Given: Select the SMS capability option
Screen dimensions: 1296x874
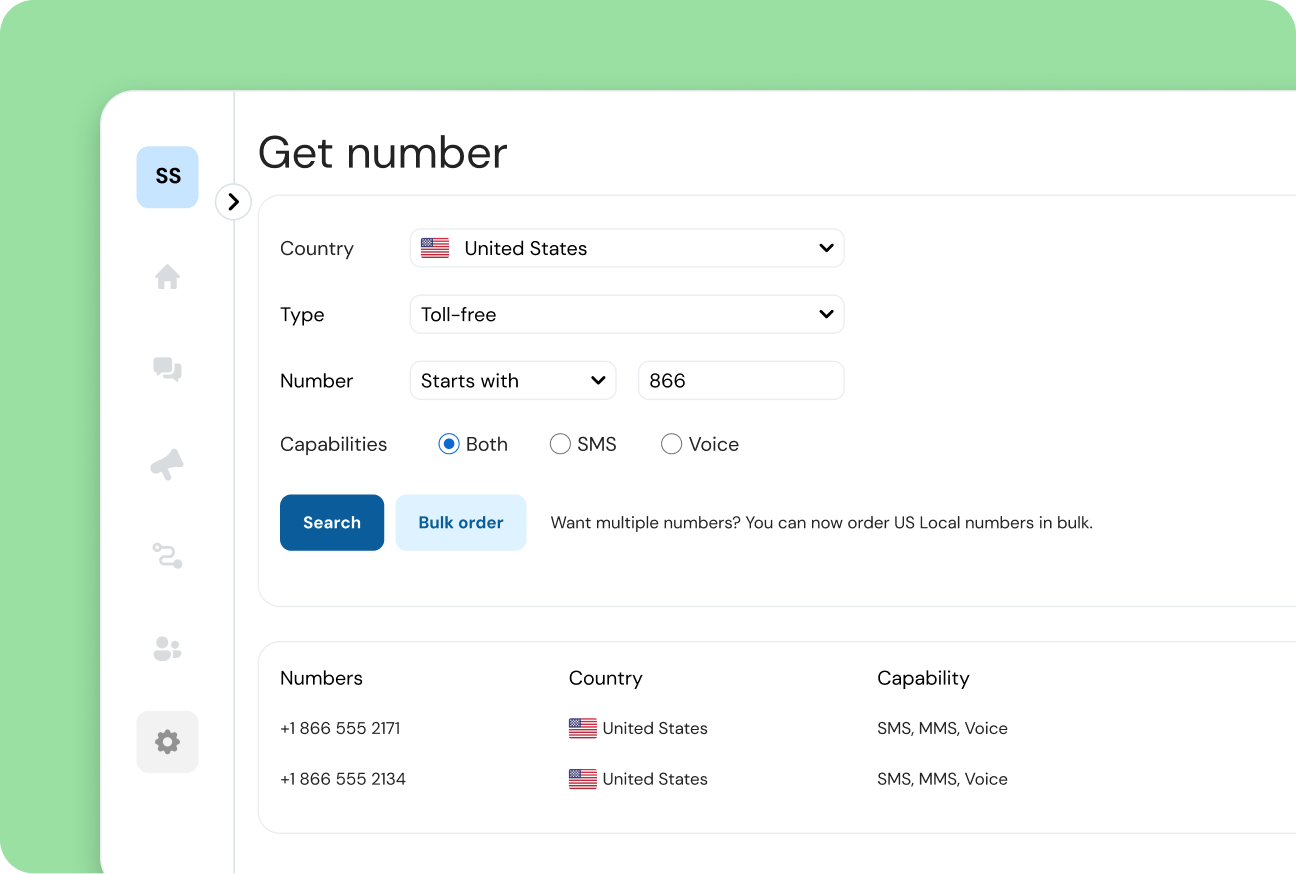Looking at the screenshot, I should [x=560, y=443].
